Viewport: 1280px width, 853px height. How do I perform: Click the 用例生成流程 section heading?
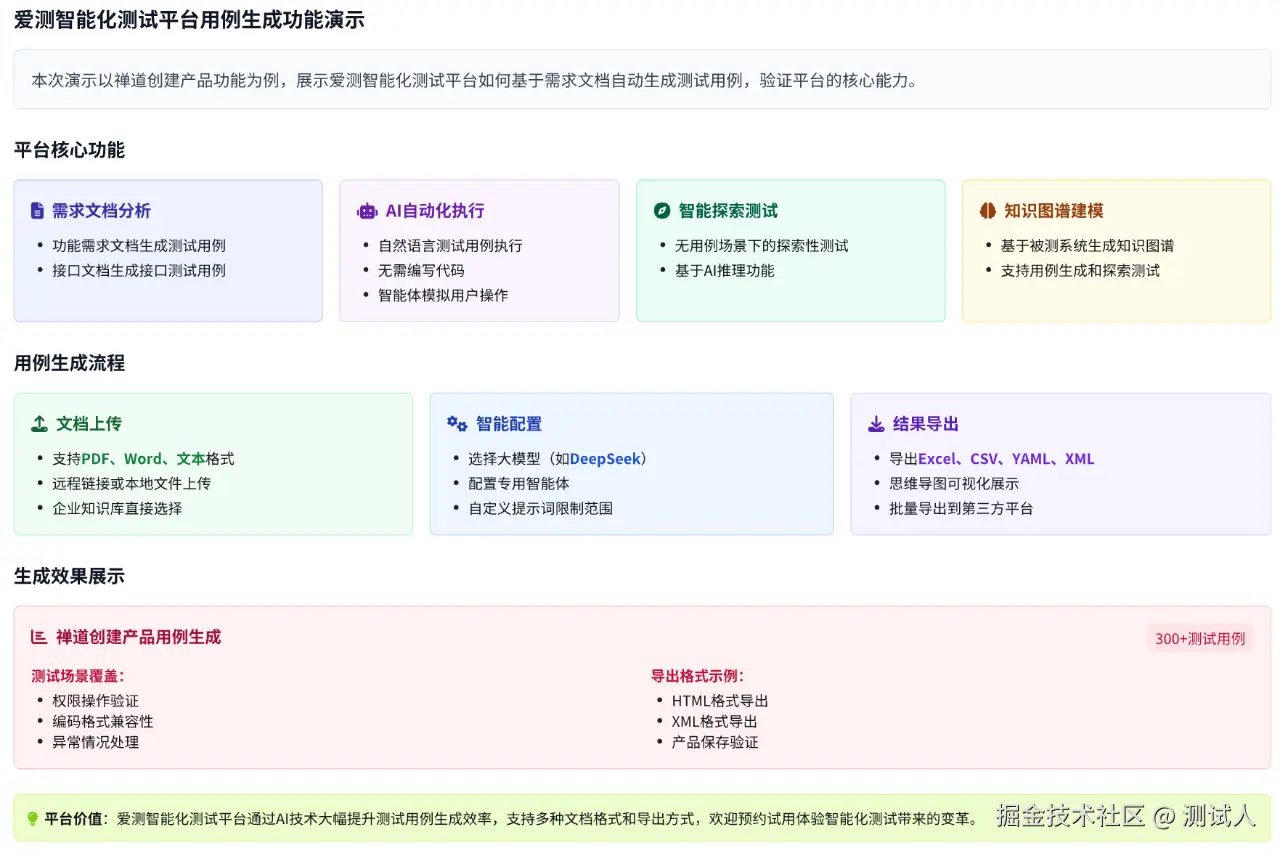click(x=69, y=363)
